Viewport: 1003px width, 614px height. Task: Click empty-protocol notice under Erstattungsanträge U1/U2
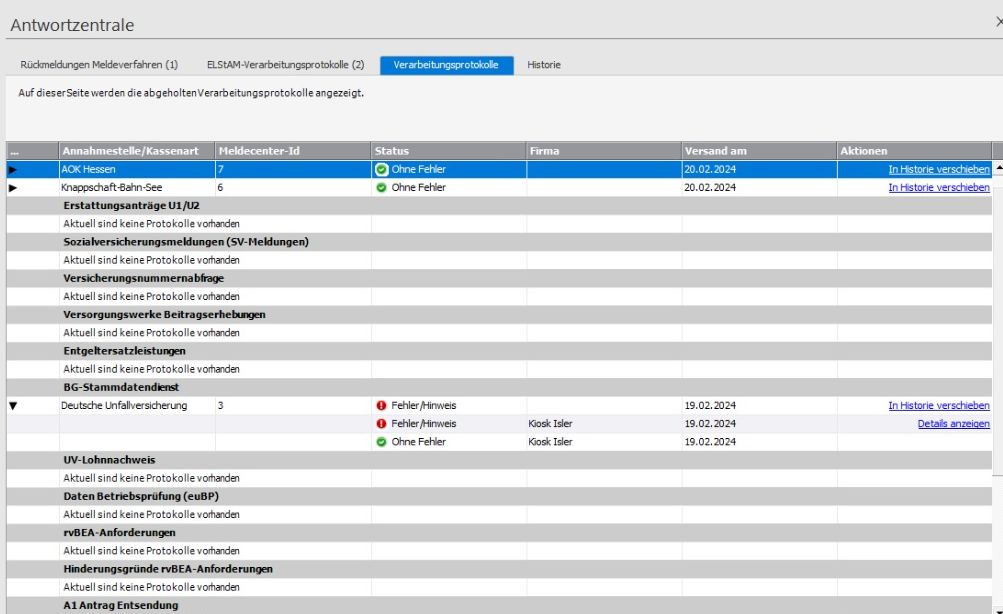click(152, 224)
